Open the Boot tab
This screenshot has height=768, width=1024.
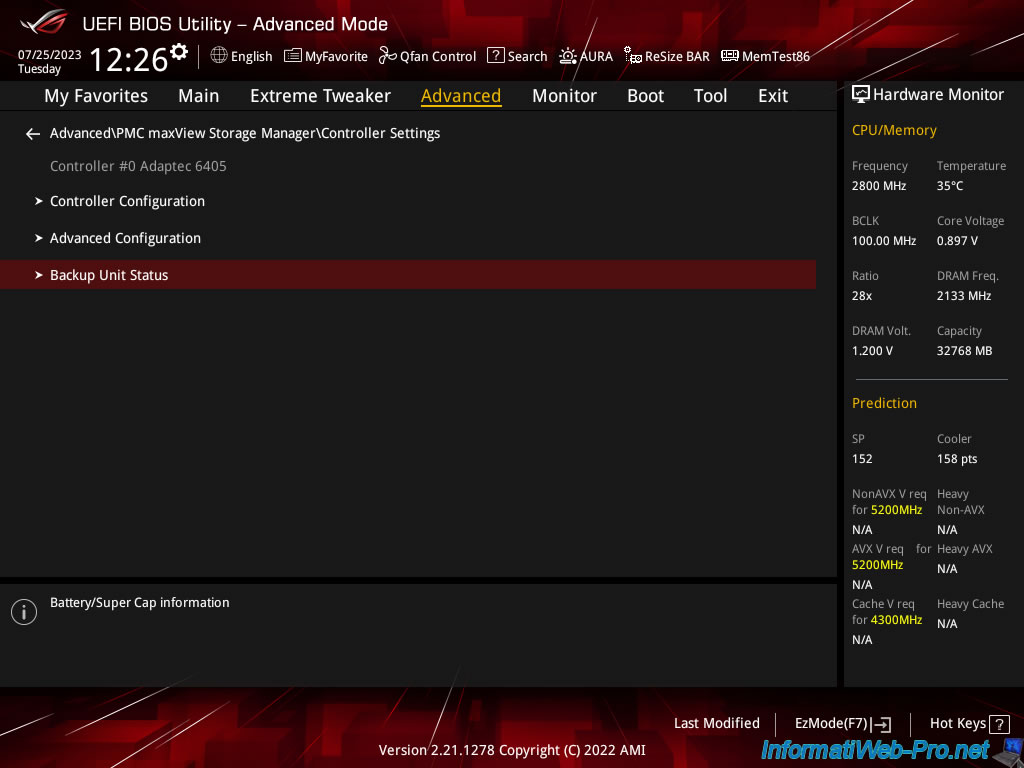[645, 96]
